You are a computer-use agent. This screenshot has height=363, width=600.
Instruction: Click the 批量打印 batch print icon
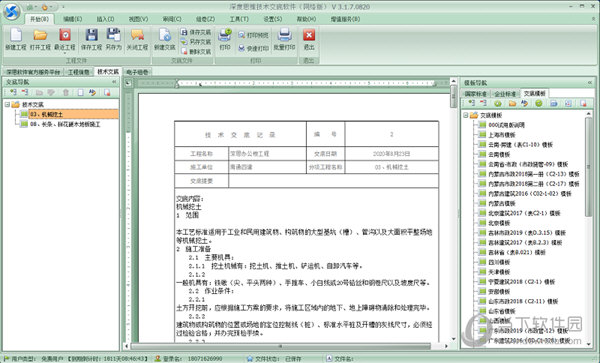click(x=284, y=35)
